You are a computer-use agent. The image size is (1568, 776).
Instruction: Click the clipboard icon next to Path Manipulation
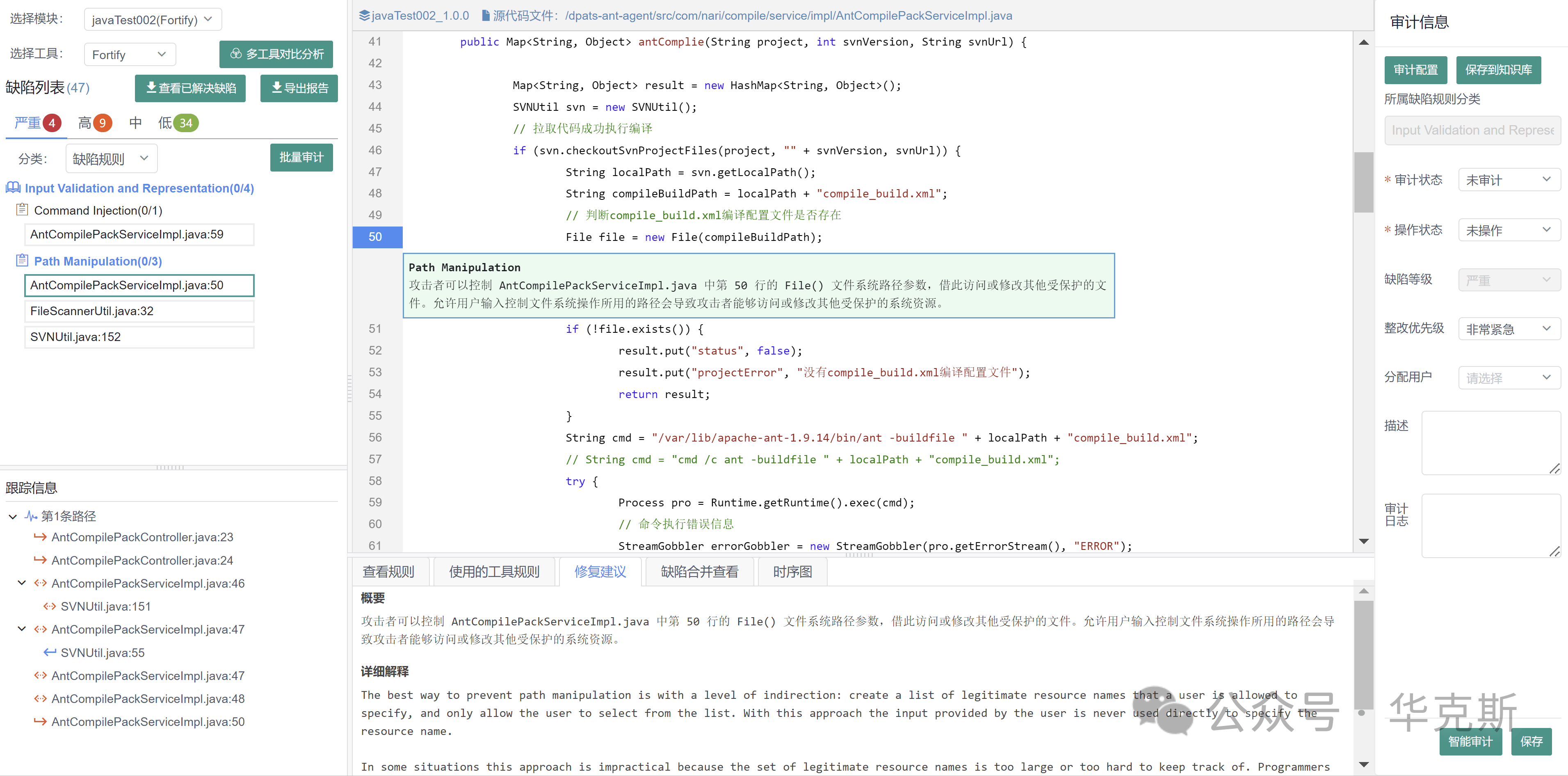pyautogui.click(x=22, y=261)
